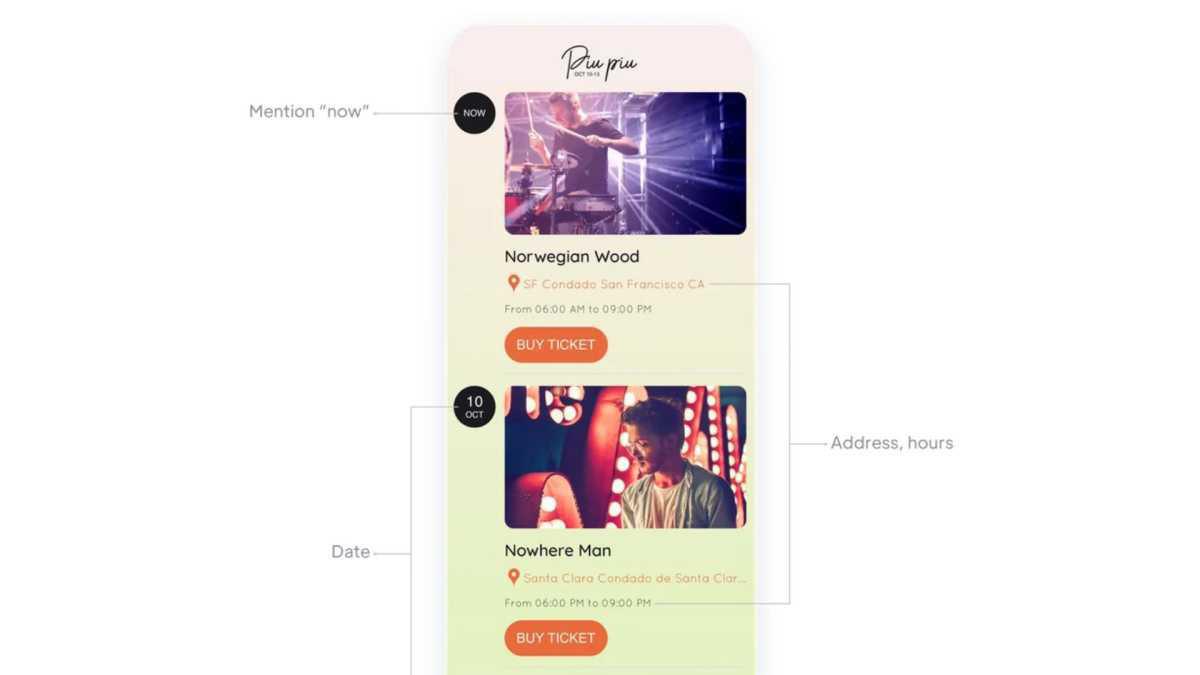Select the 06:00 PM to 09:00 PM hours

[x=578, y=603]
